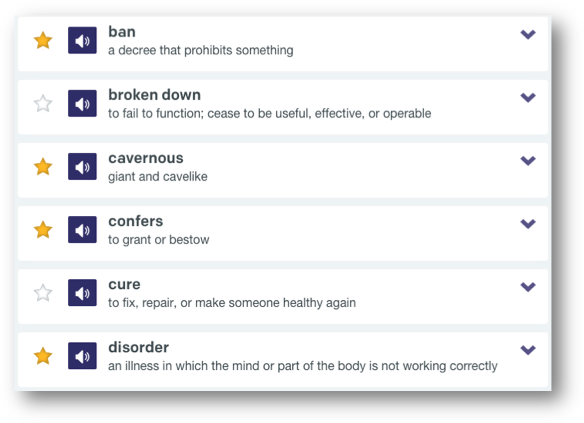Play pronunciation audio for cure
This screenshot has height=423, width=584.
82,293
